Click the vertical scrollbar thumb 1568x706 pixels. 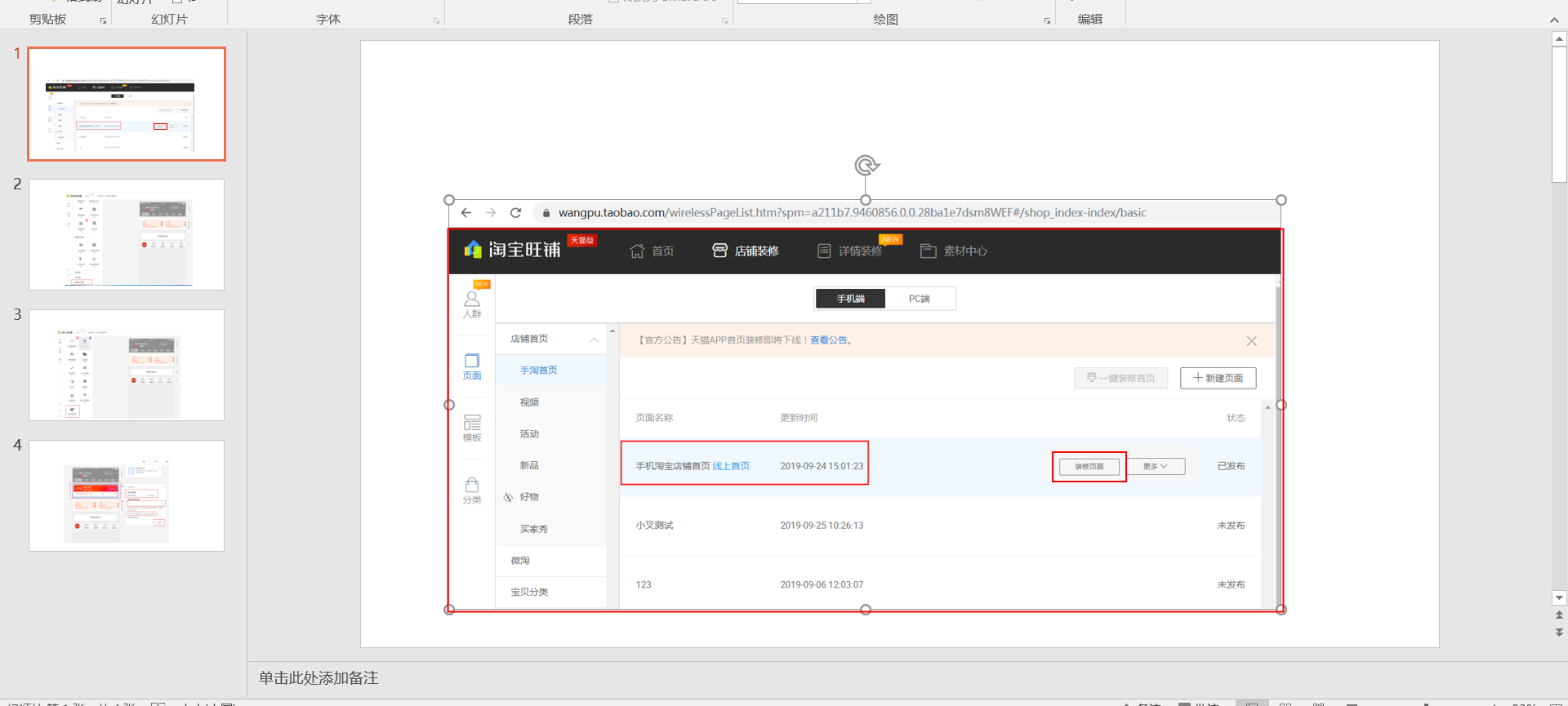[1559, 113]
